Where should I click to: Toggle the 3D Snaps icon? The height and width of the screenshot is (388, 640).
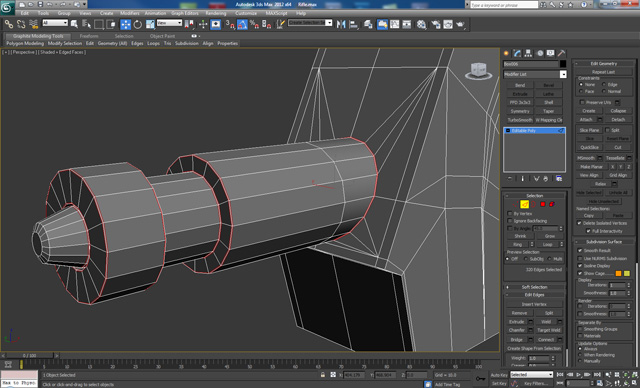click(x=230, y=24)
